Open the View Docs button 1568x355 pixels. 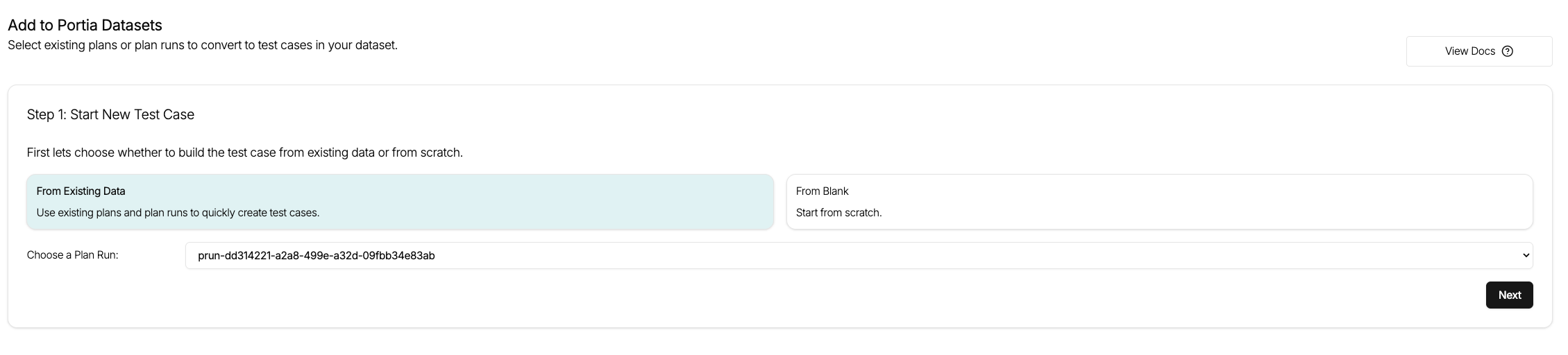[x=1478, y=51]
